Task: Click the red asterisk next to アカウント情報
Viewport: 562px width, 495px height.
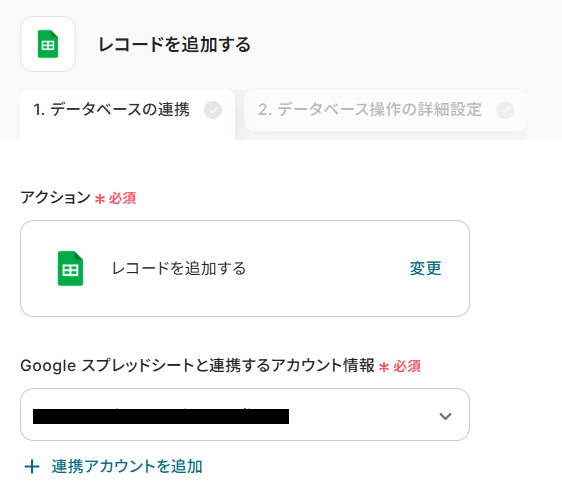Action: [384, 367]
